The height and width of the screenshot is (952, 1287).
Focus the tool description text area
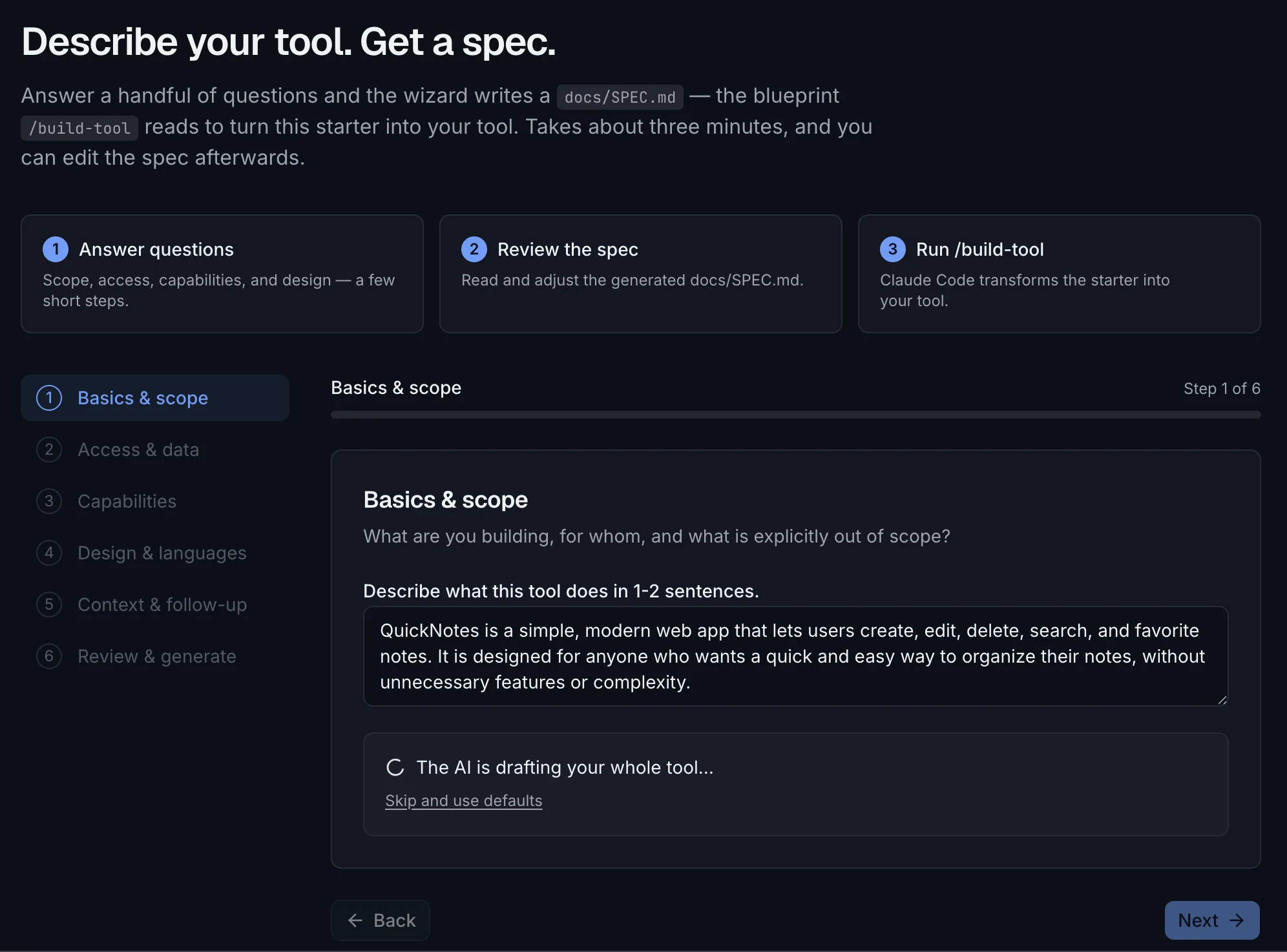[796, 656]
